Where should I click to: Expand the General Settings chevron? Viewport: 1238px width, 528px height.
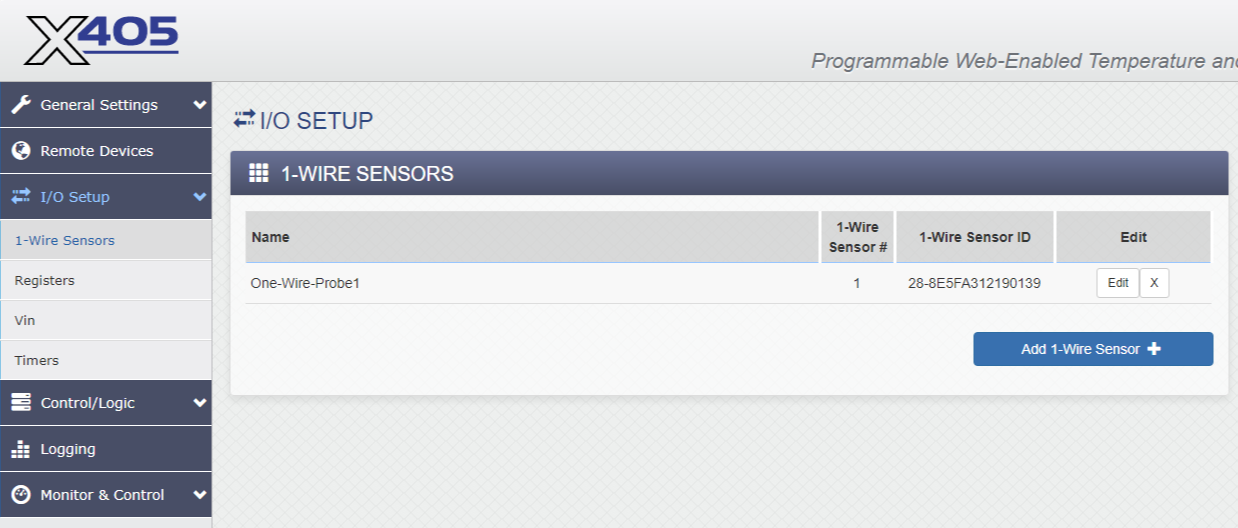point(200,105)
